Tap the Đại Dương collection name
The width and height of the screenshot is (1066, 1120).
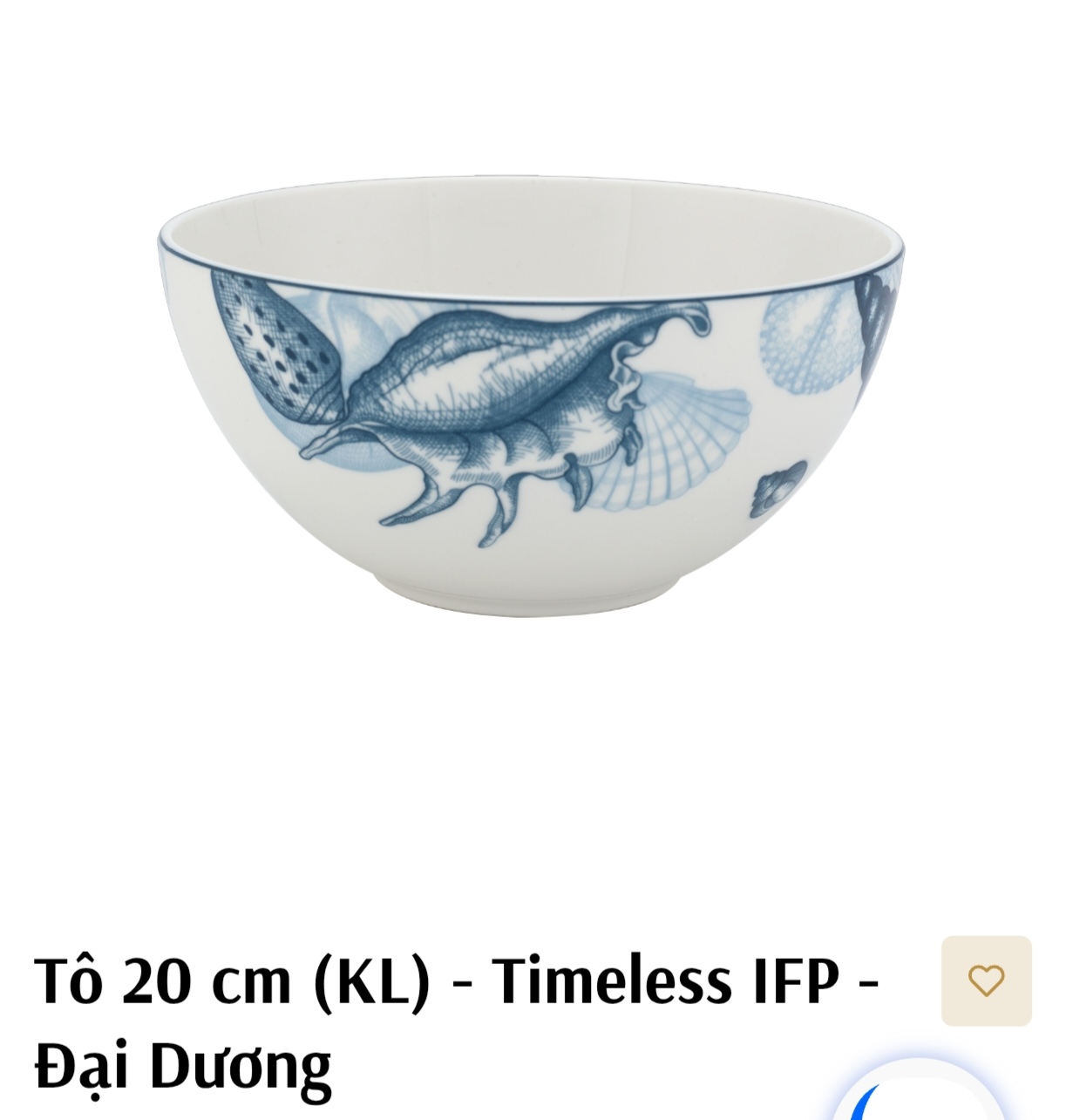(x=183, y=1065)
